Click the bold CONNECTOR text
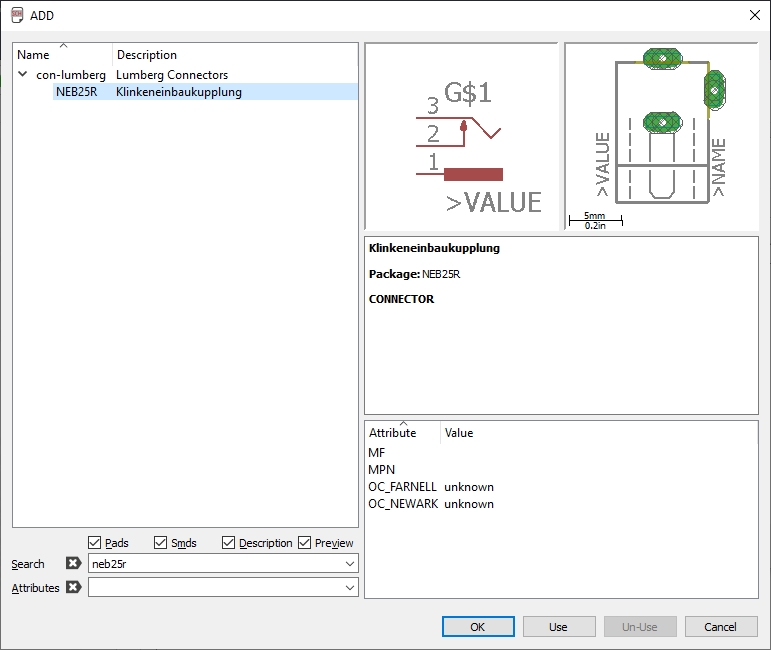The width and height of the screenshot is (771, 650). (x=401, y=299)
